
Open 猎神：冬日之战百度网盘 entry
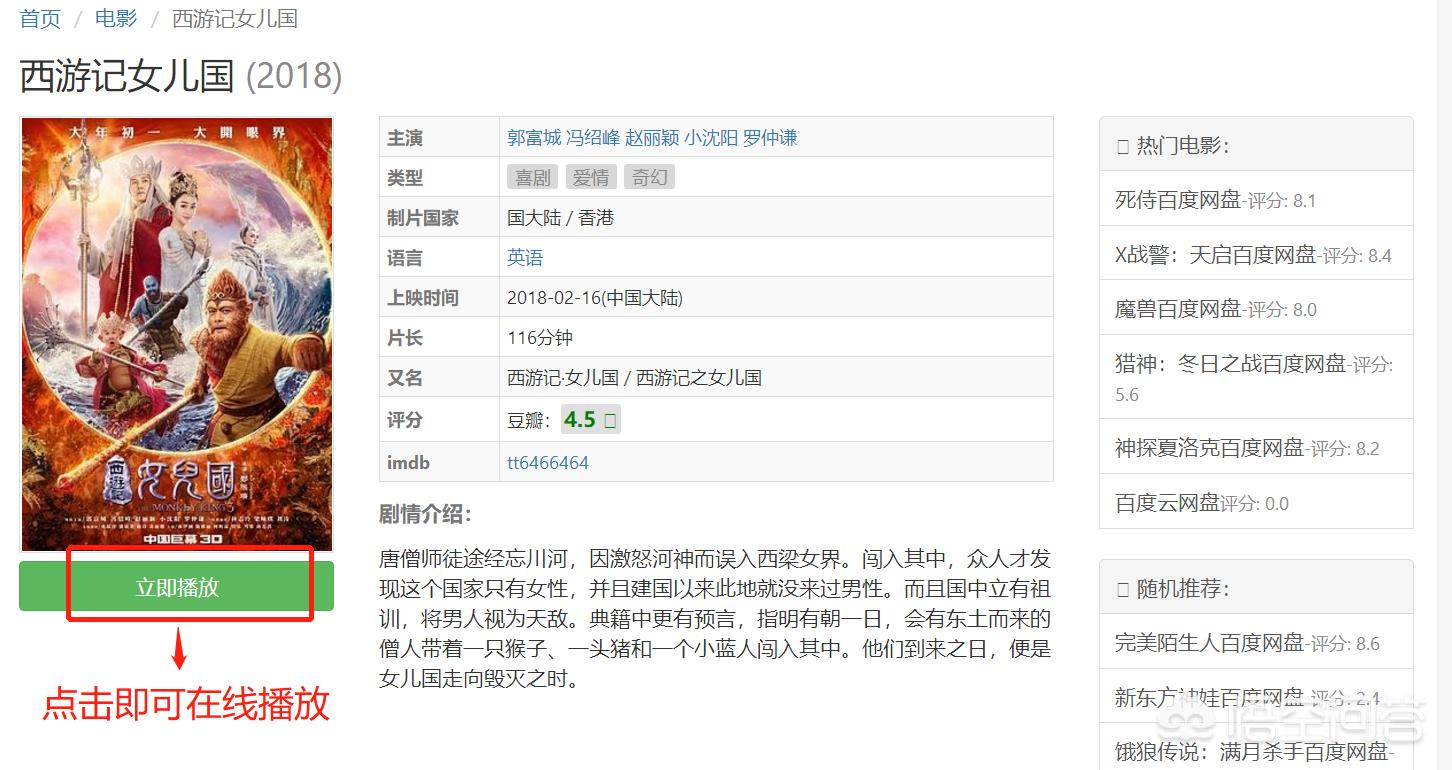[1231, 363]
